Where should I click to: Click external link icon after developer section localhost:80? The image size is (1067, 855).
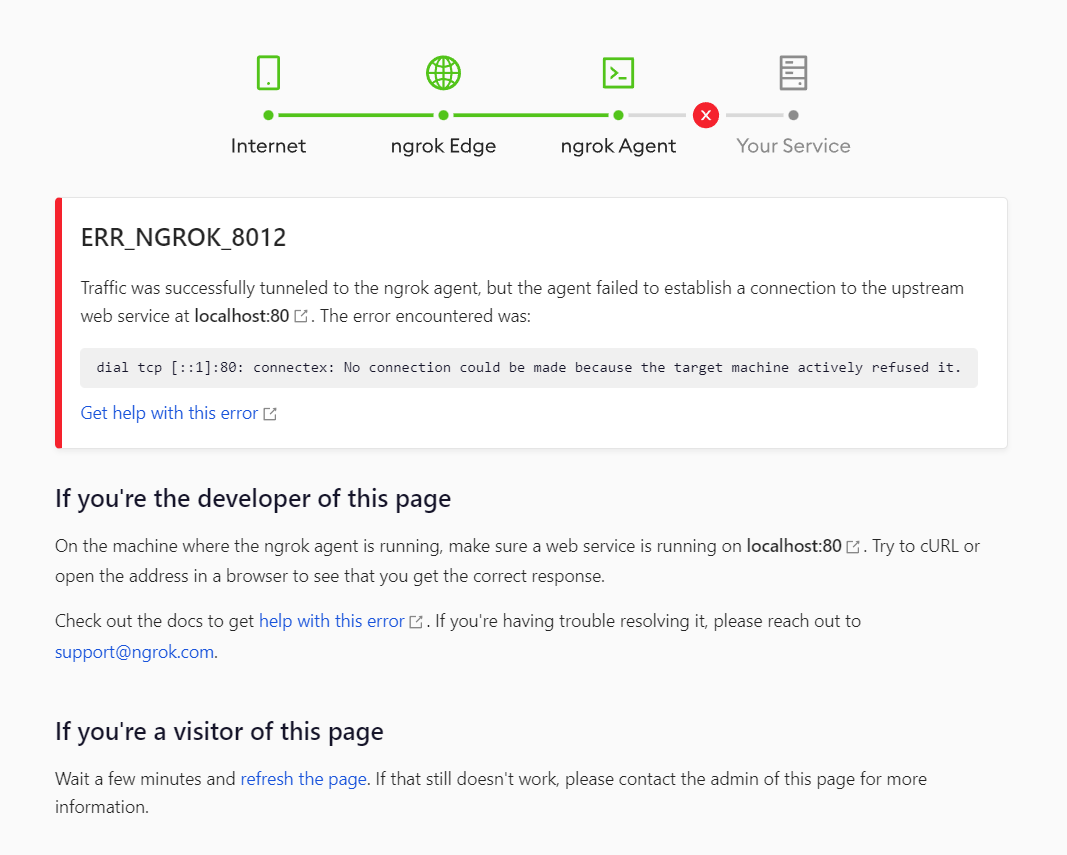[x=853, y=547]
